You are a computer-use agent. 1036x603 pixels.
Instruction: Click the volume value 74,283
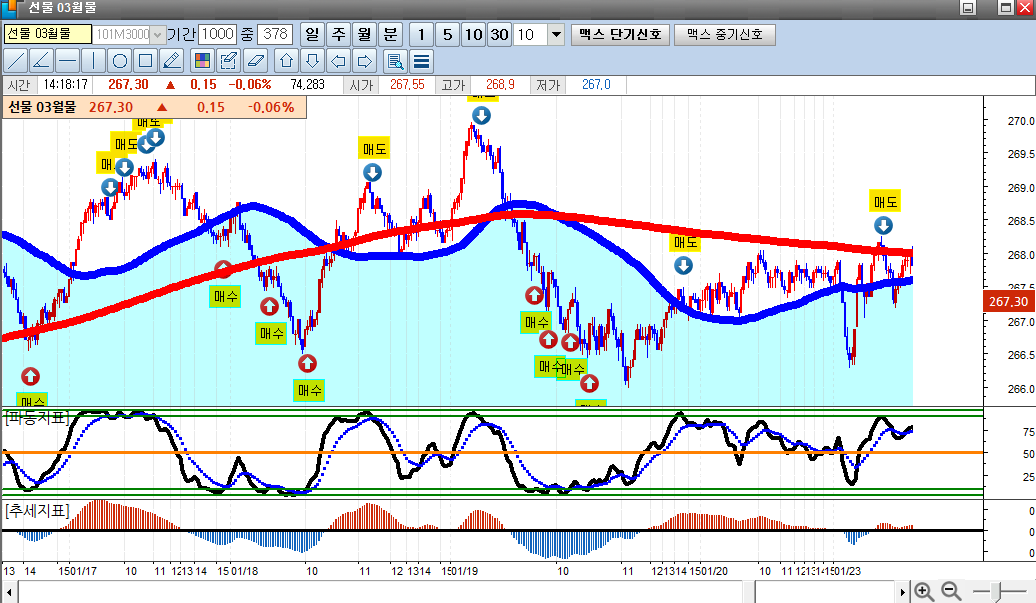point(307,85)
